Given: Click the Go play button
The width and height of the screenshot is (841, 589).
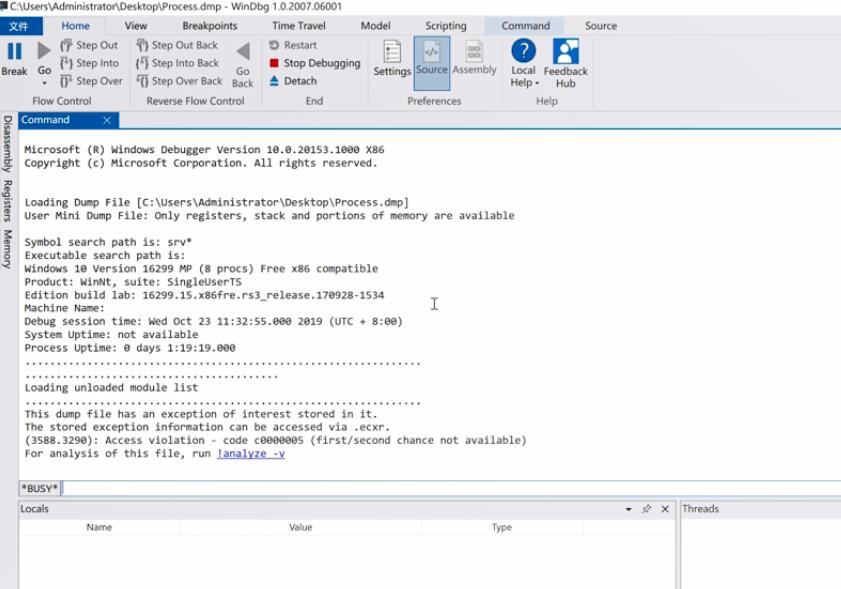Looking at the screenshot, I should [44, 51].
